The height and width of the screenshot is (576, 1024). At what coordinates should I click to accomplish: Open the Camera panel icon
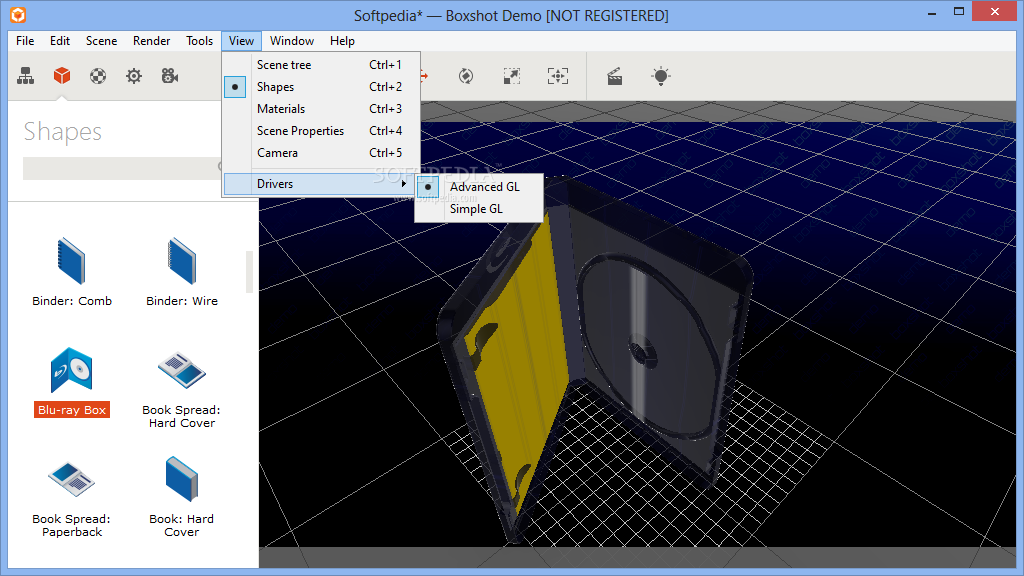click(x=170, y=76)
